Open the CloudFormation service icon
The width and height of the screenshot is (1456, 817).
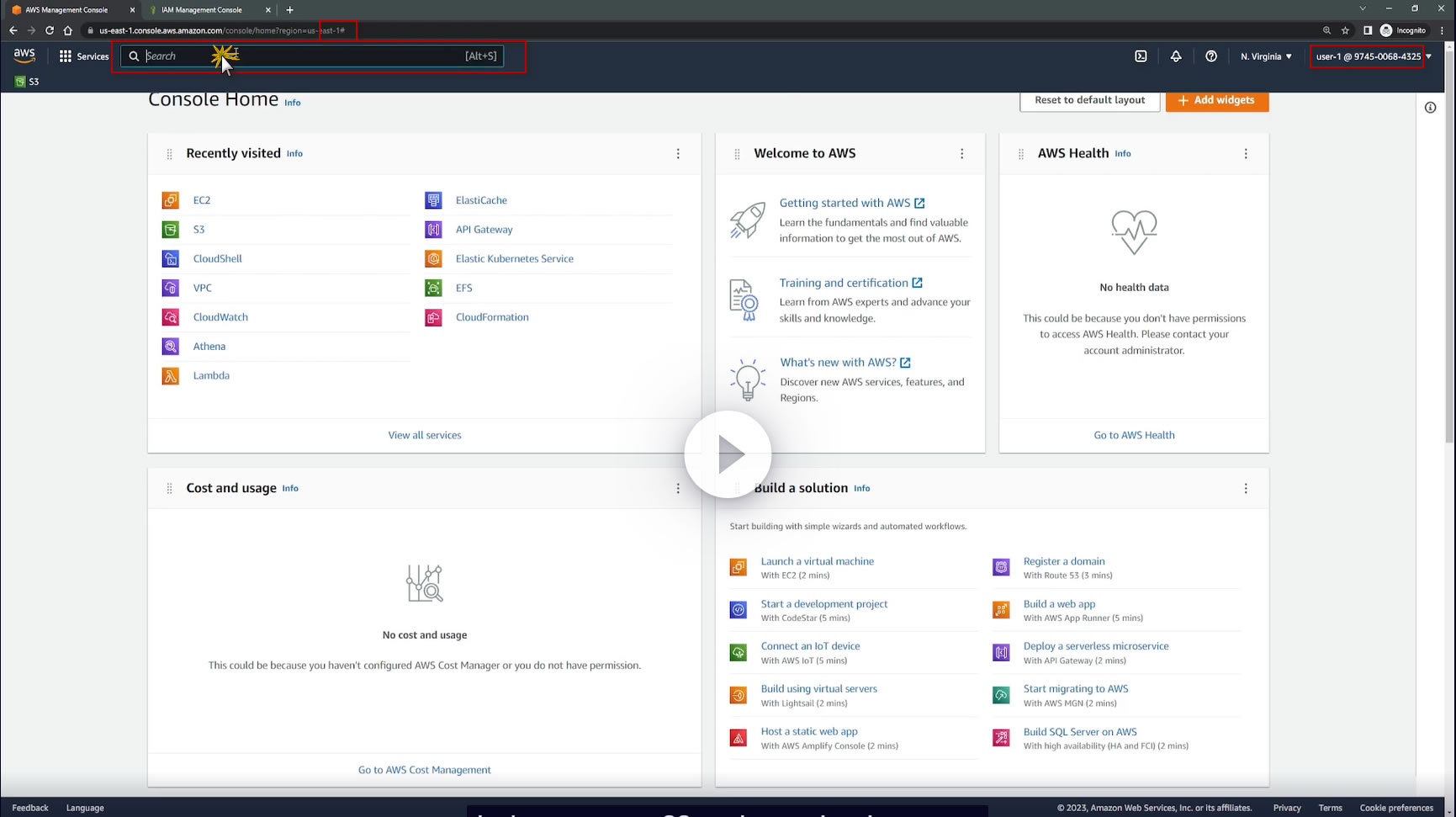click(433, 317)
